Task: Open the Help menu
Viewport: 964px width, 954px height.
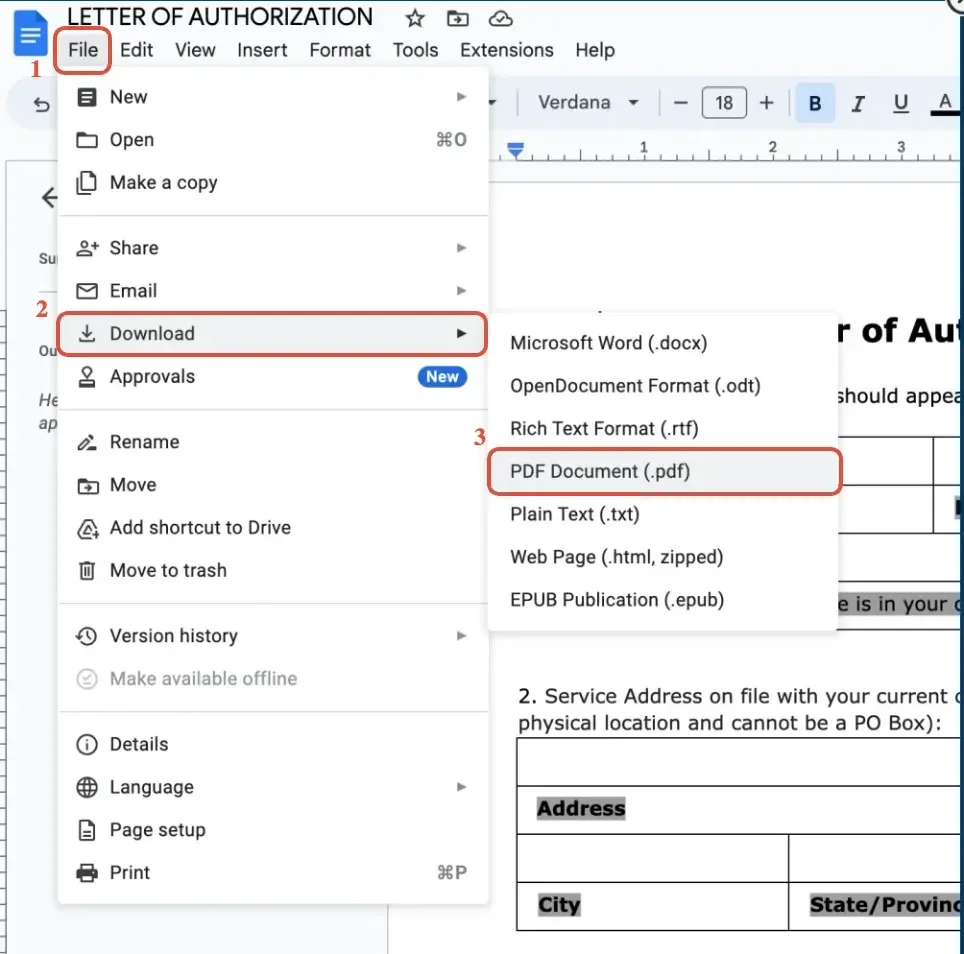Action: 595,50
